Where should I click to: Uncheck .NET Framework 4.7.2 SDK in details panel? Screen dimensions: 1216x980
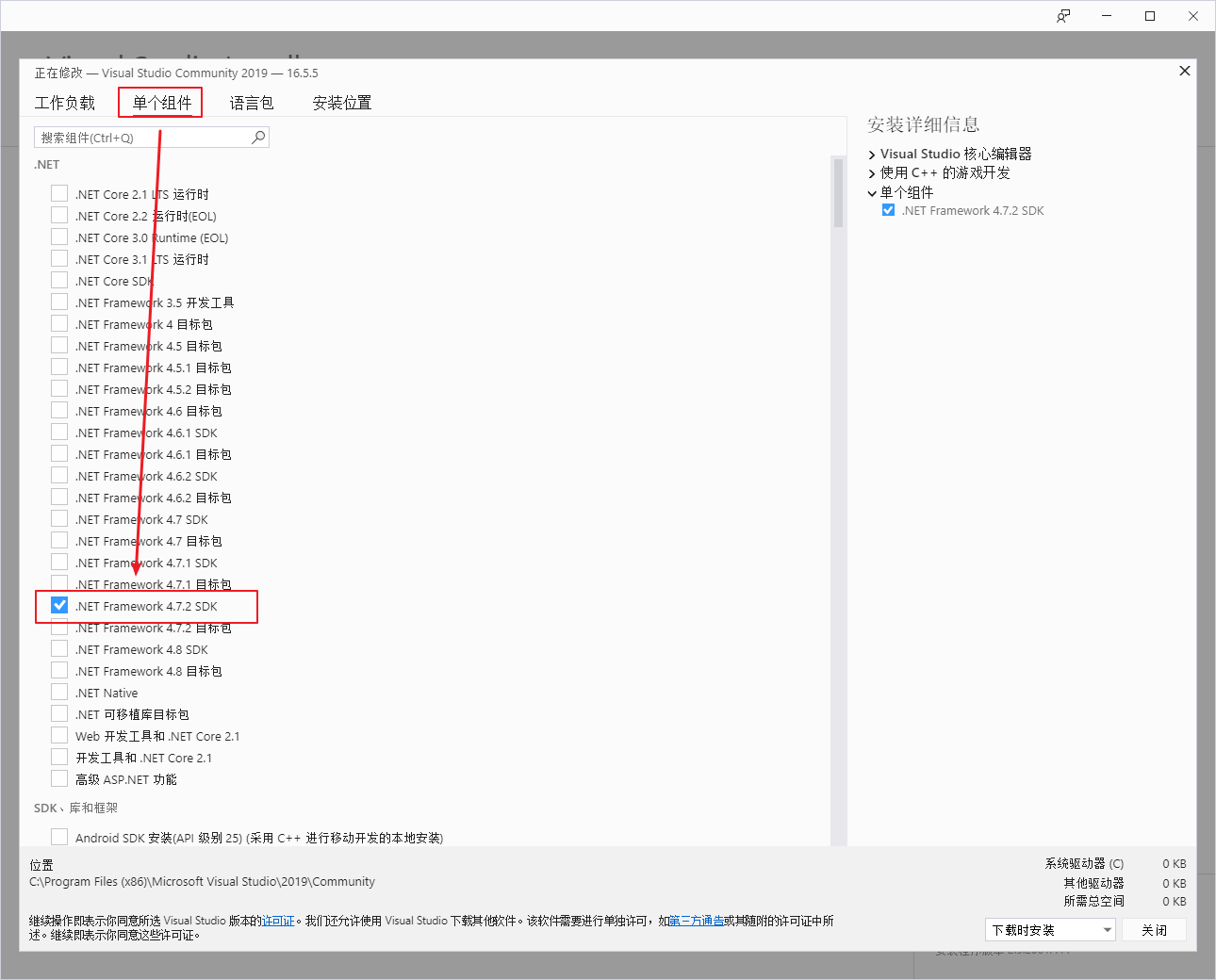coord(888,210)
